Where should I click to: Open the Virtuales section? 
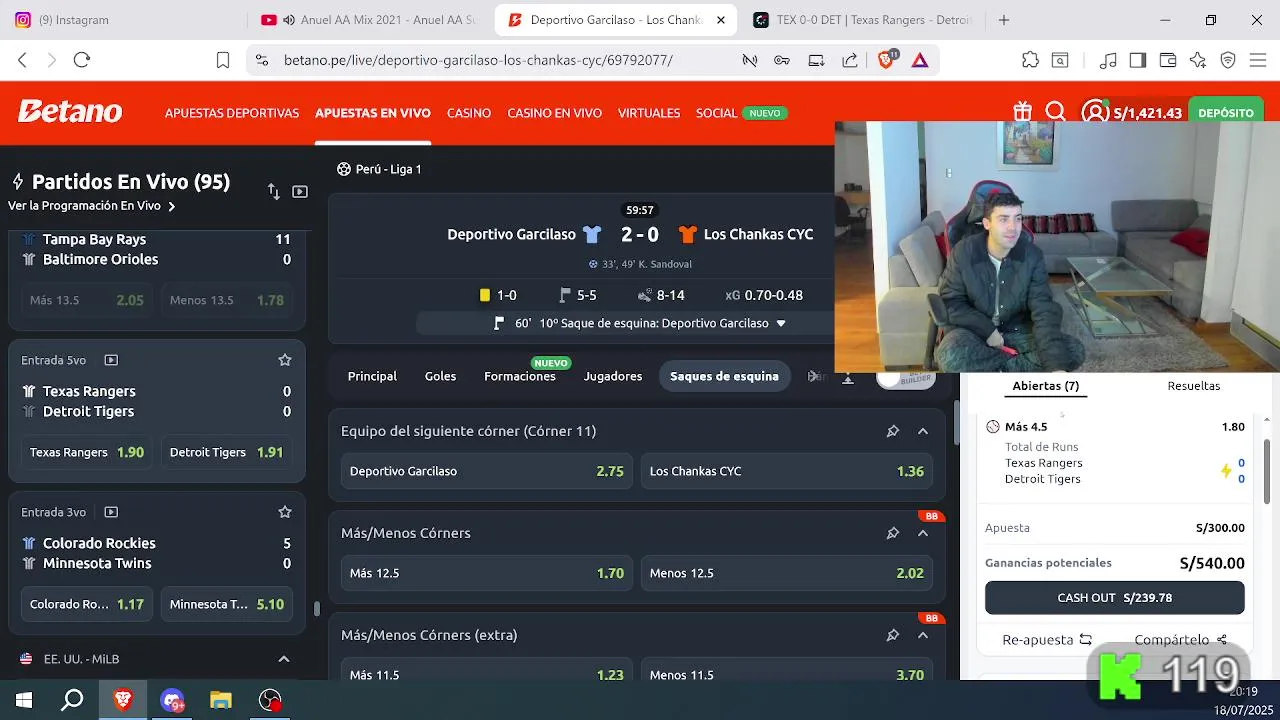[x=649, y=113]
